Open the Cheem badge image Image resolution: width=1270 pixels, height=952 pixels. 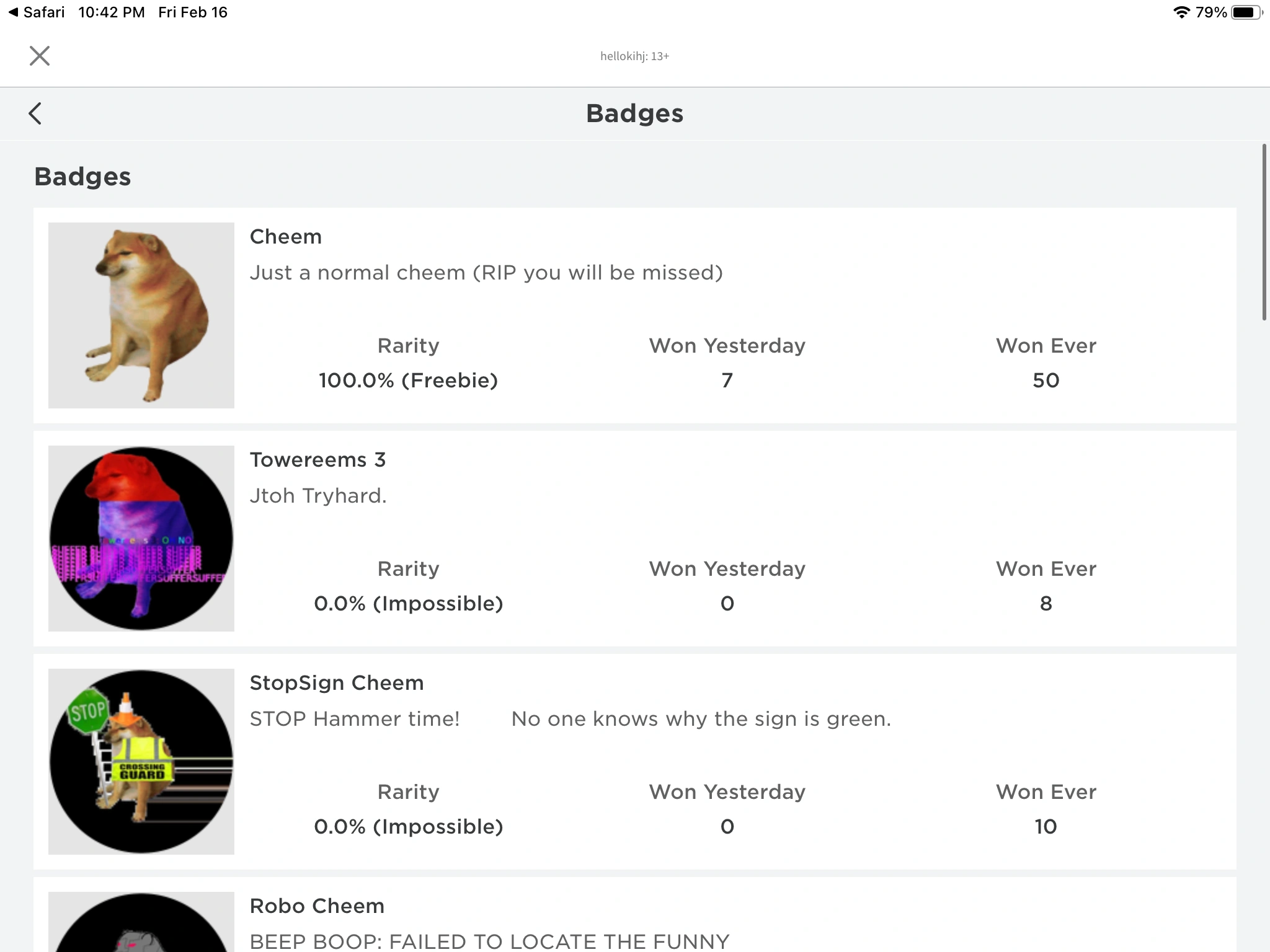pyautogui.click(x=141, y=315)
